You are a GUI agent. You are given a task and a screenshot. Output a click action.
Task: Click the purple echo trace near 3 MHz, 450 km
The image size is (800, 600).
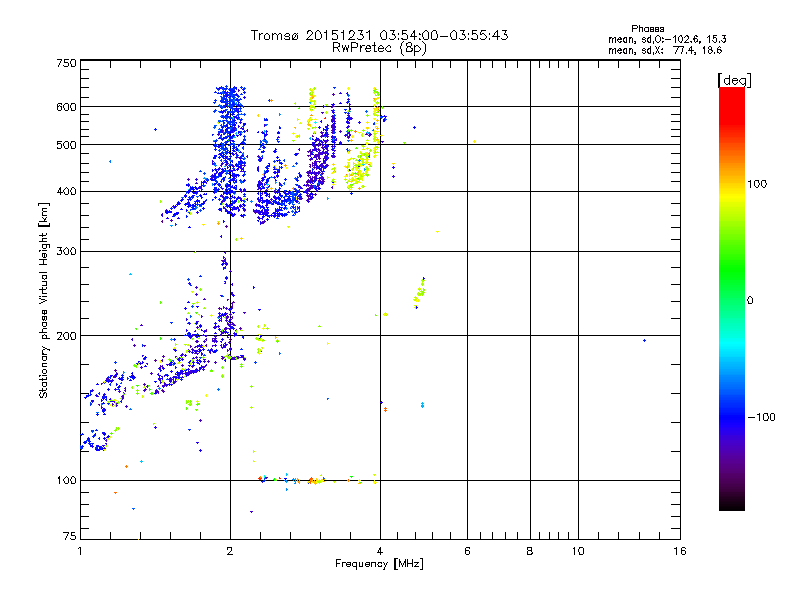coord(319,163)
